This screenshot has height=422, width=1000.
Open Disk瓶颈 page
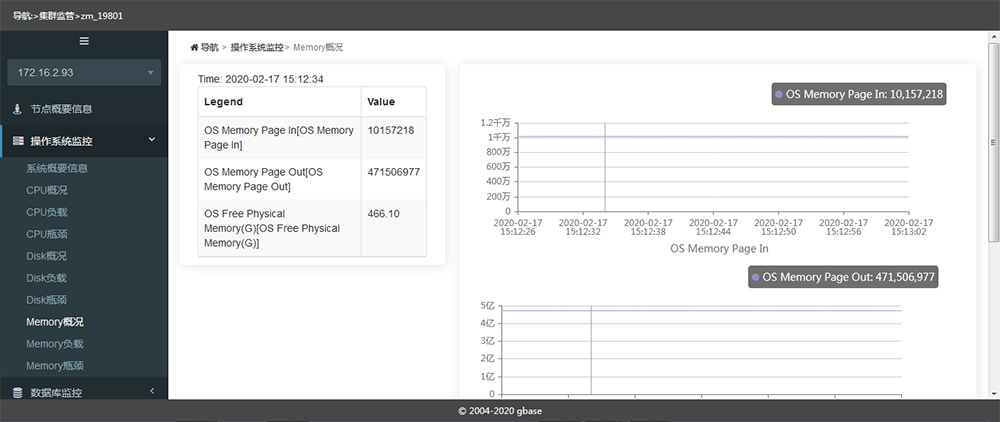point(46,300)
